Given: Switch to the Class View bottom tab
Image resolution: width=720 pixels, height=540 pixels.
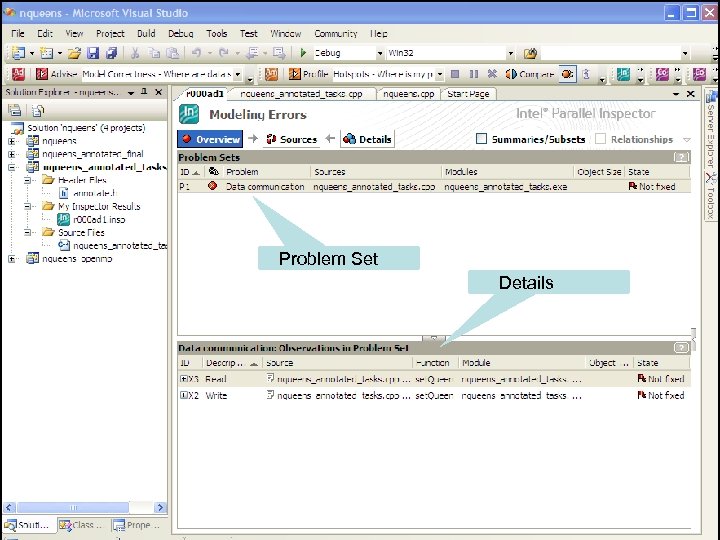Looking at the screenshot, I should [83, 524].
